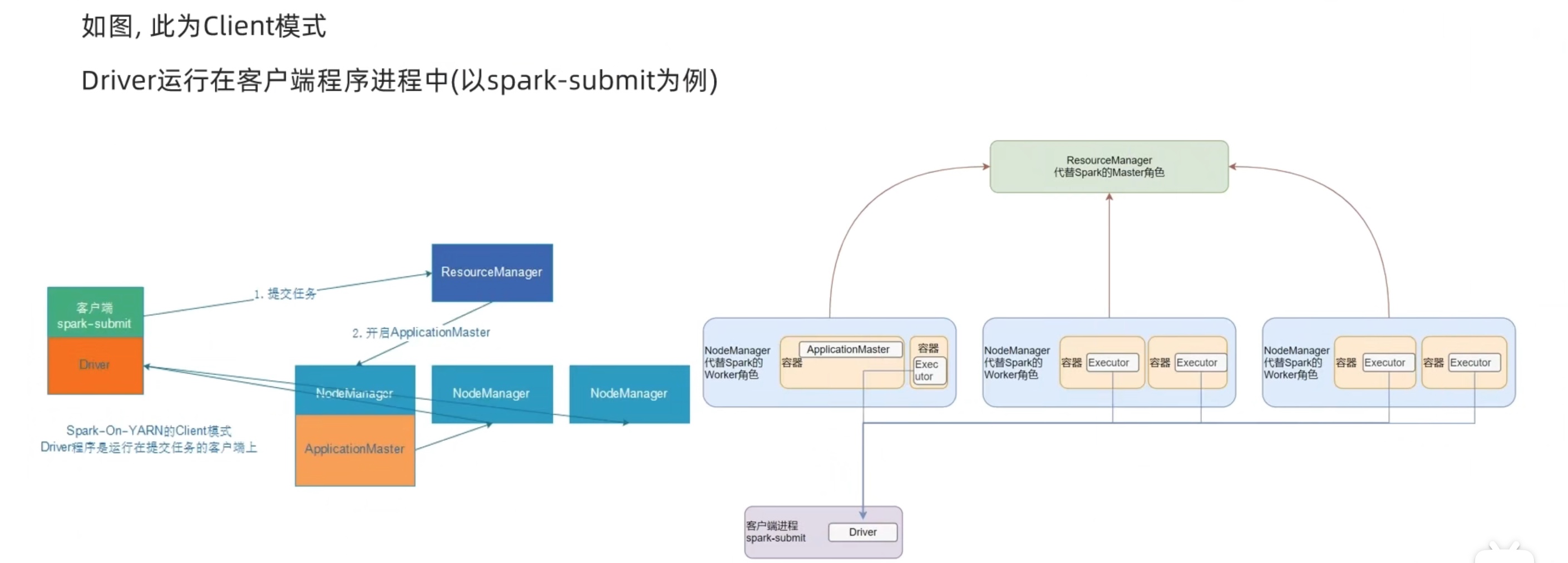This screenshot has width=1568, height=563.
Task: Select the green ResourceManager 代替Spark的Master角色 box
Action: 1108,167
